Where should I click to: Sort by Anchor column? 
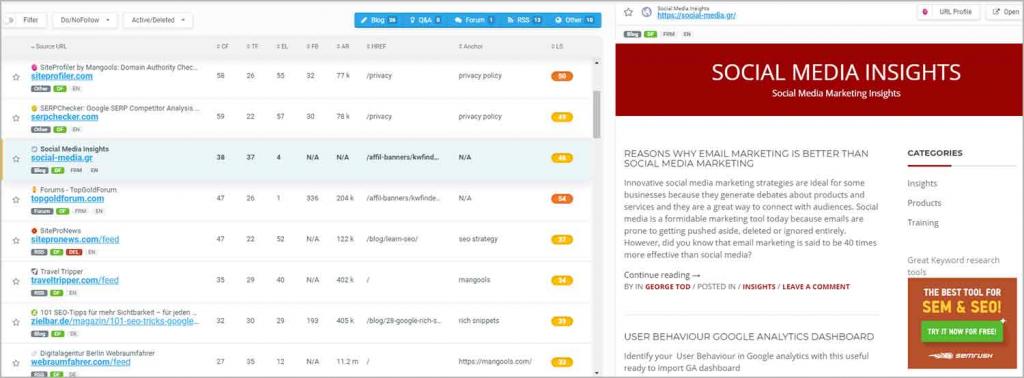coord(470,46)
